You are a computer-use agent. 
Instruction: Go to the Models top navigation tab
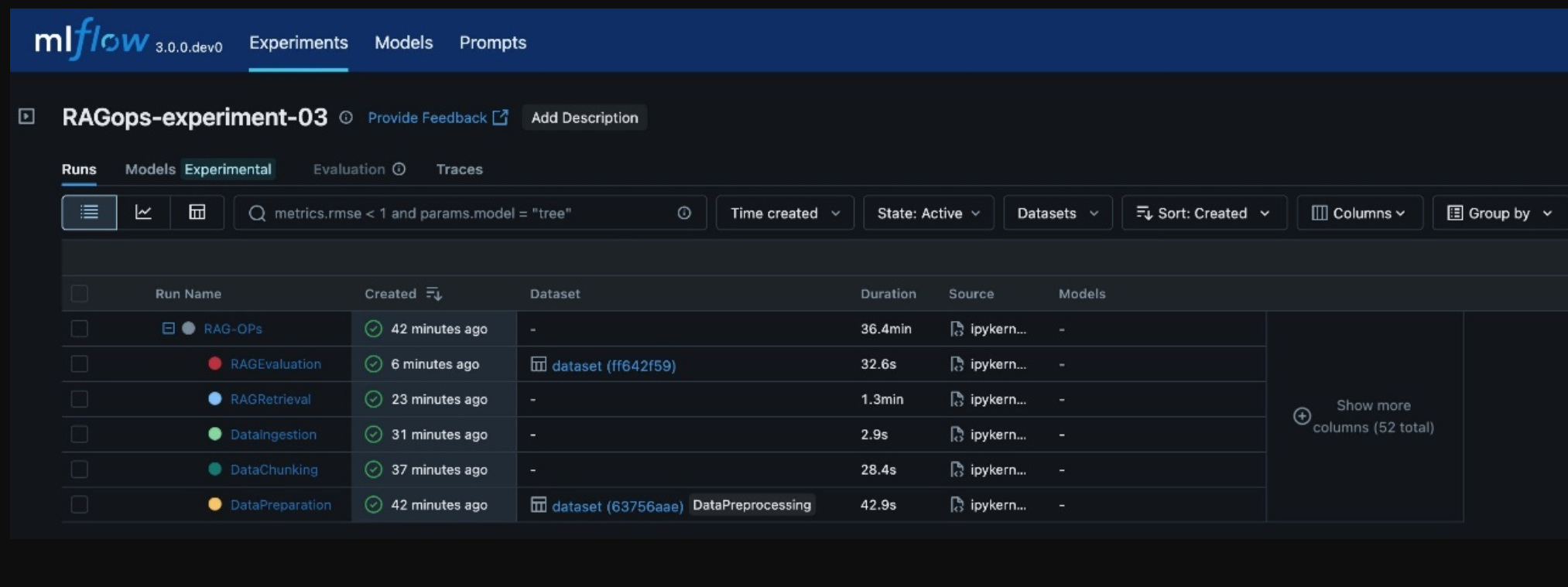(403, 43)
